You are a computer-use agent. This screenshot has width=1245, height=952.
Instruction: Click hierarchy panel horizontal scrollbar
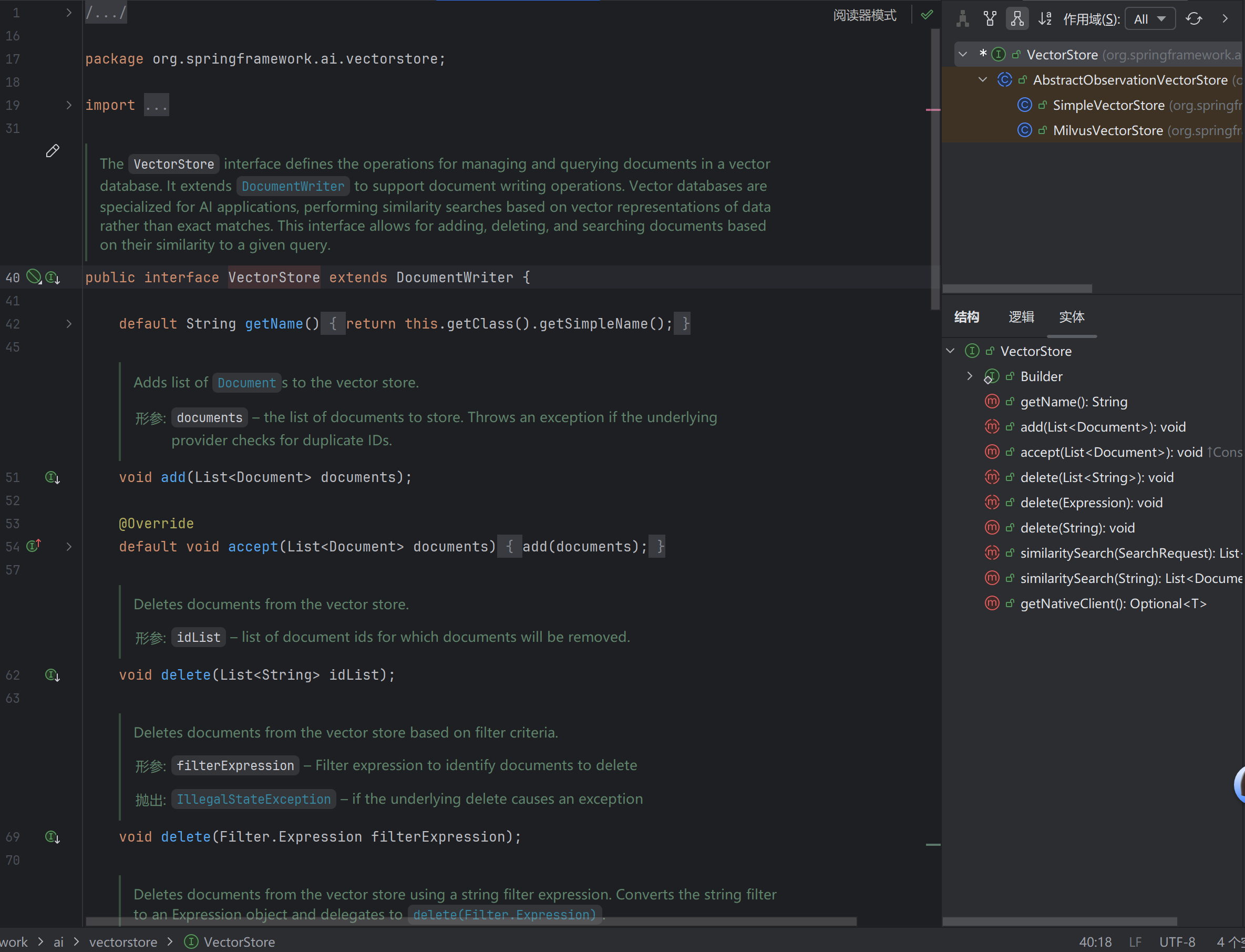1017,288
